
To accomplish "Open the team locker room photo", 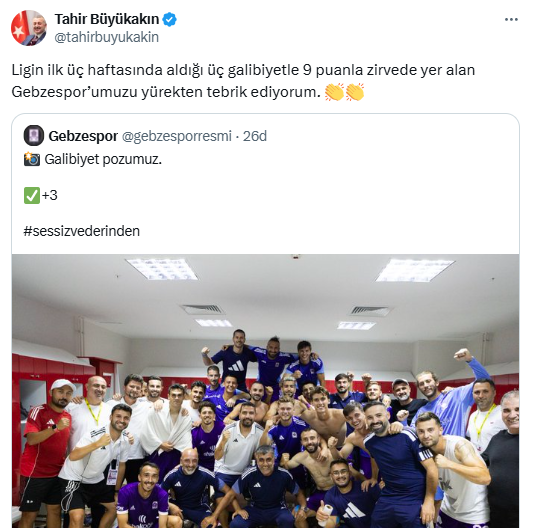I will pyautogui.click(x=265, y=391).
